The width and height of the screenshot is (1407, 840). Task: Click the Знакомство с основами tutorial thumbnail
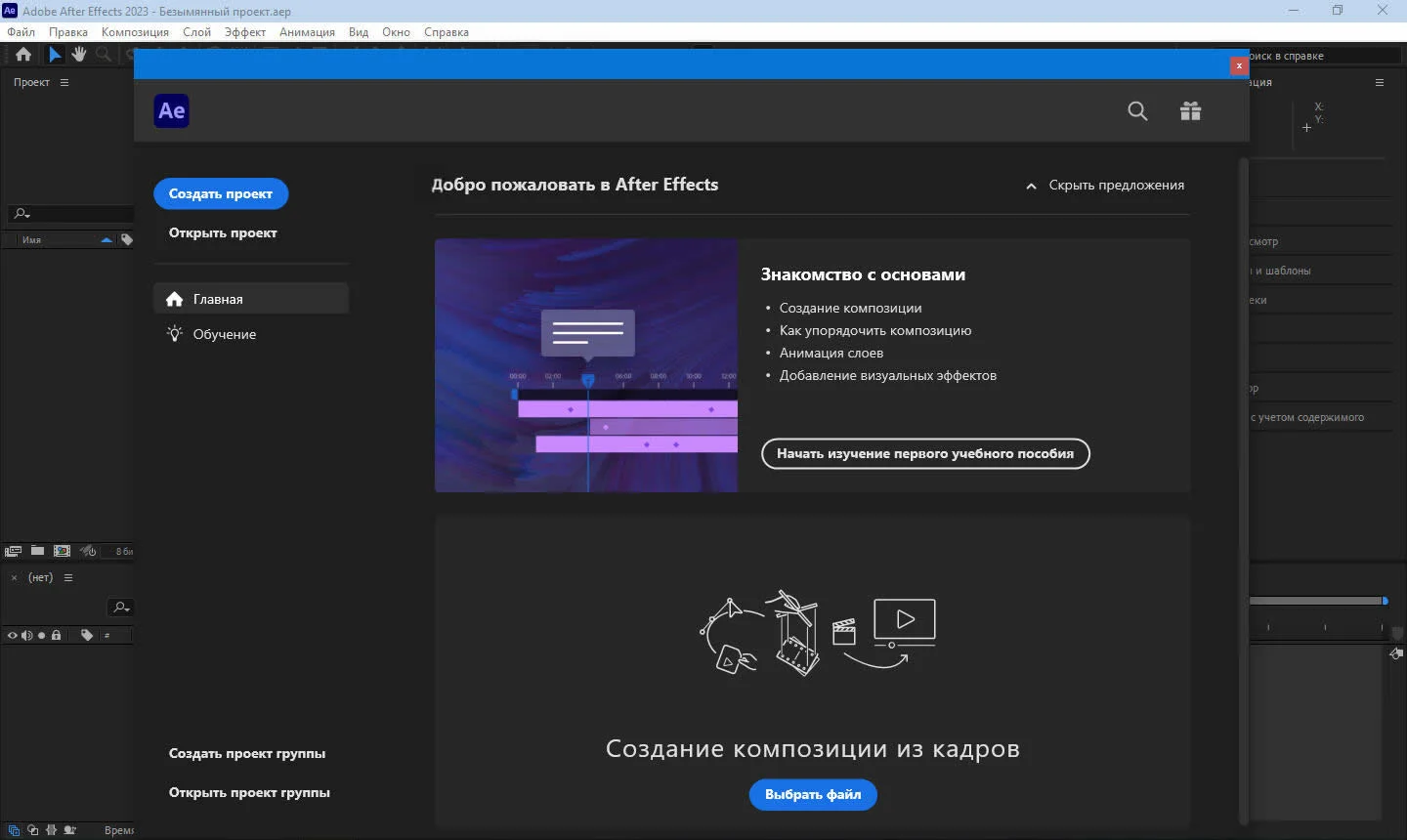click(586, 365)
